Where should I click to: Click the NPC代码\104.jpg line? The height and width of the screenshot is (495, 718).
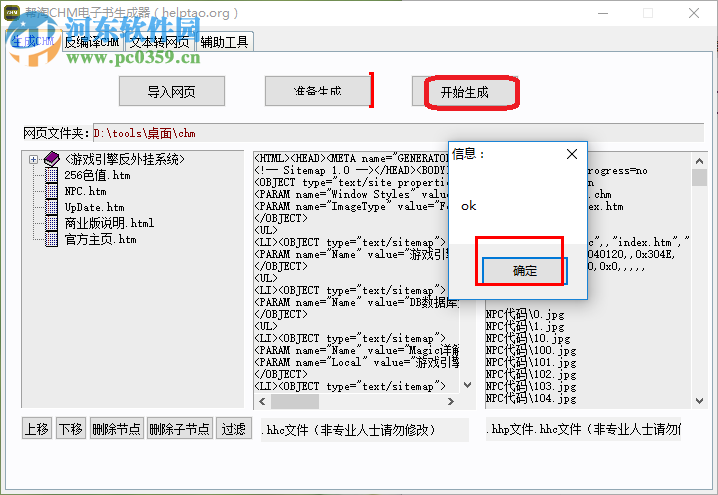pyautogui.click(x=531, y=398)
